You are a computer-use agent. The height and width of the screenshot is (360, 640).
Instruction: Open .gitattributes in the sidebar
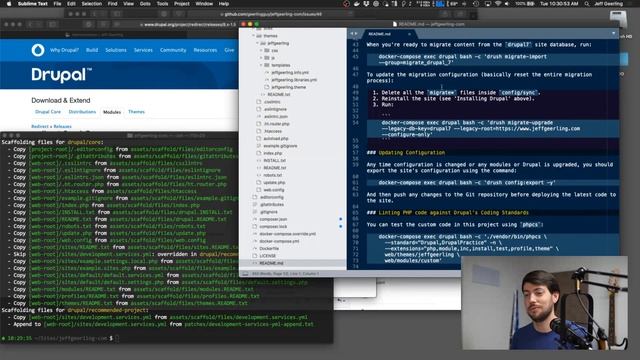tap(271, 205)
